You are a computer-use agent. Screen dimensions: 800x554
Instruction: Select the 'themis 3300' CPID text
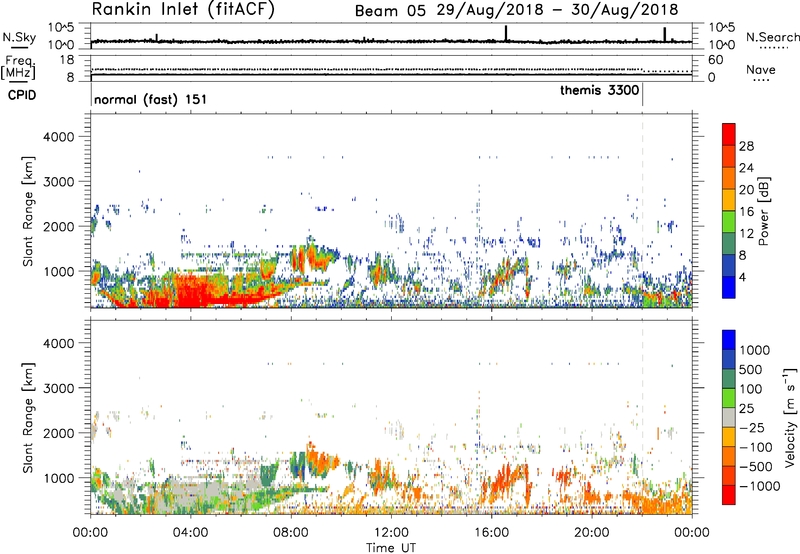(x=599, y=90)
